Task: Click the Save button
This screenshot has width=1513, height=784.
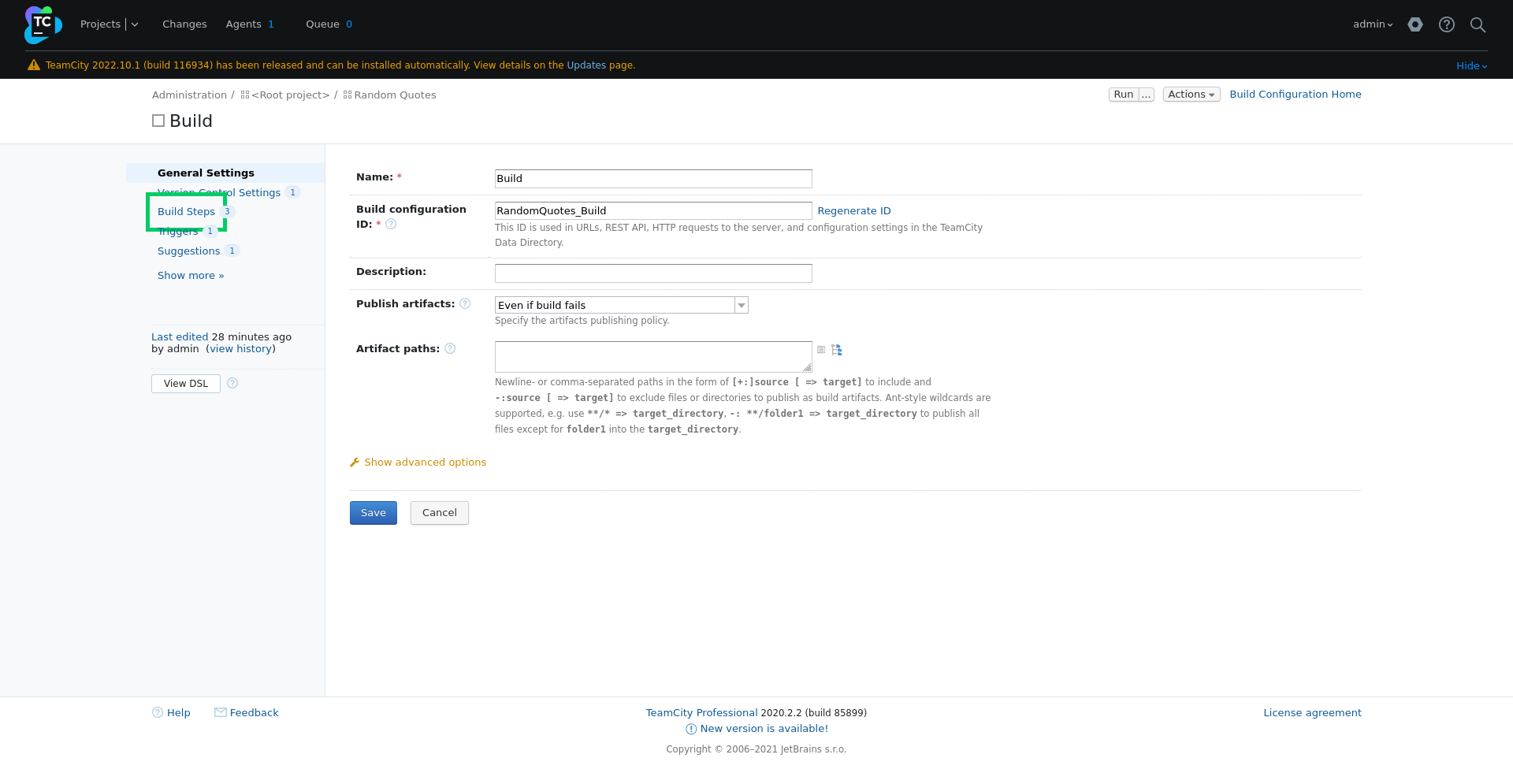Action: pyautogui.click(x=374, y=513)
